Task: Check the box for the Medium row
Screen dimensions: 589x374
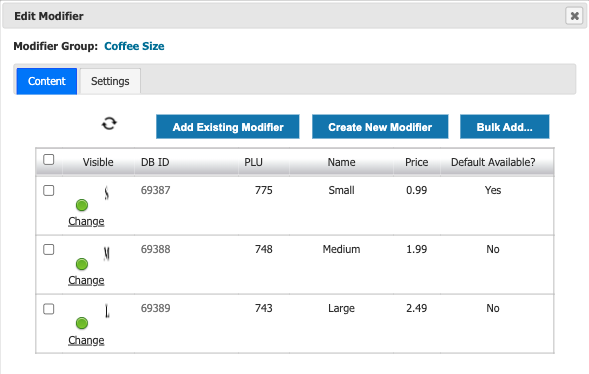Action: (x=48, y=249)
